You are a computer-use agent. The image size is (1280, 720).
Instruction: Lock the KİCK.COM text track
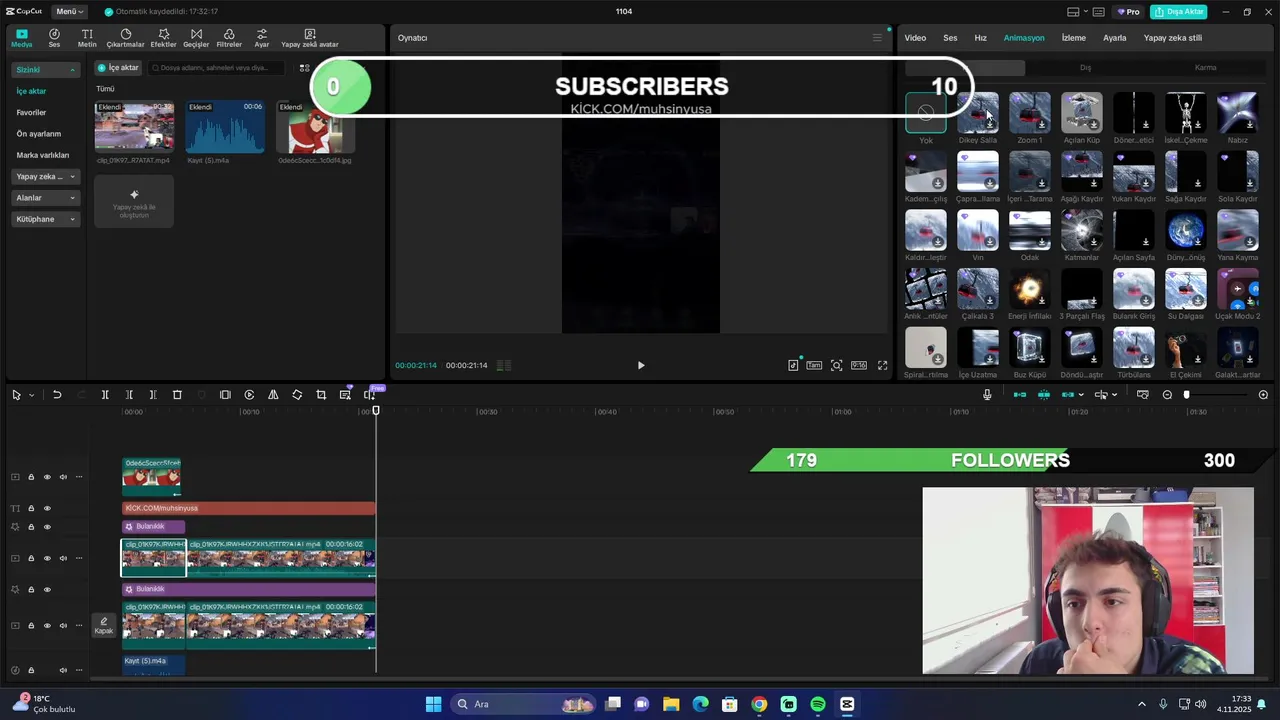[x=31, y=508]
